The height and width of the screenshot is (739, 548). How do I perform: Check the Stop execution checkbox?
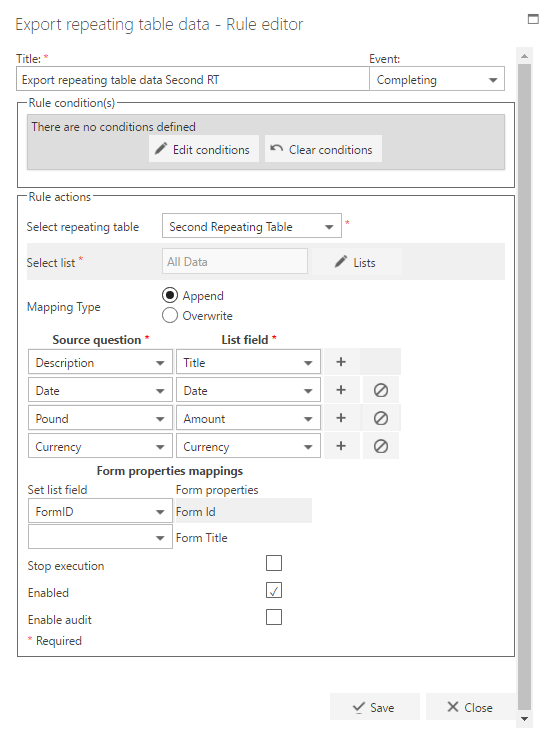pyautogui.click(x=274, y=563)
